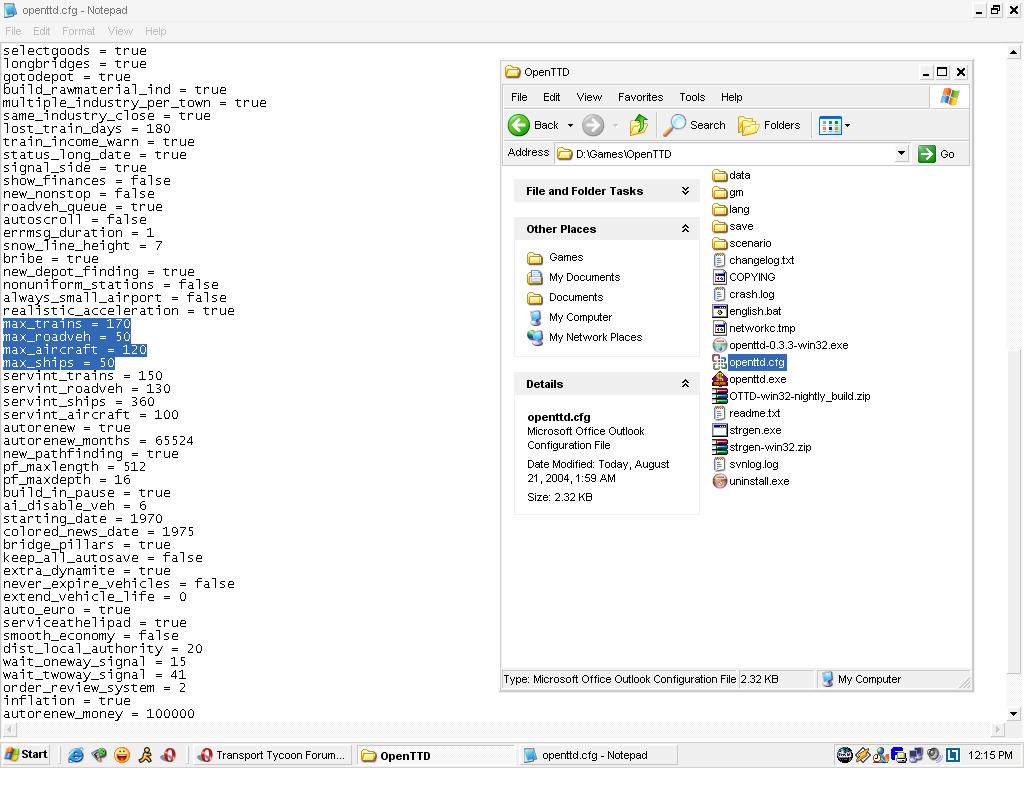Viewport: 1024px width, 800px height.
Task: Switch to Transport Tycoon Forum taskbar button
Action: (x=272, y=755)
